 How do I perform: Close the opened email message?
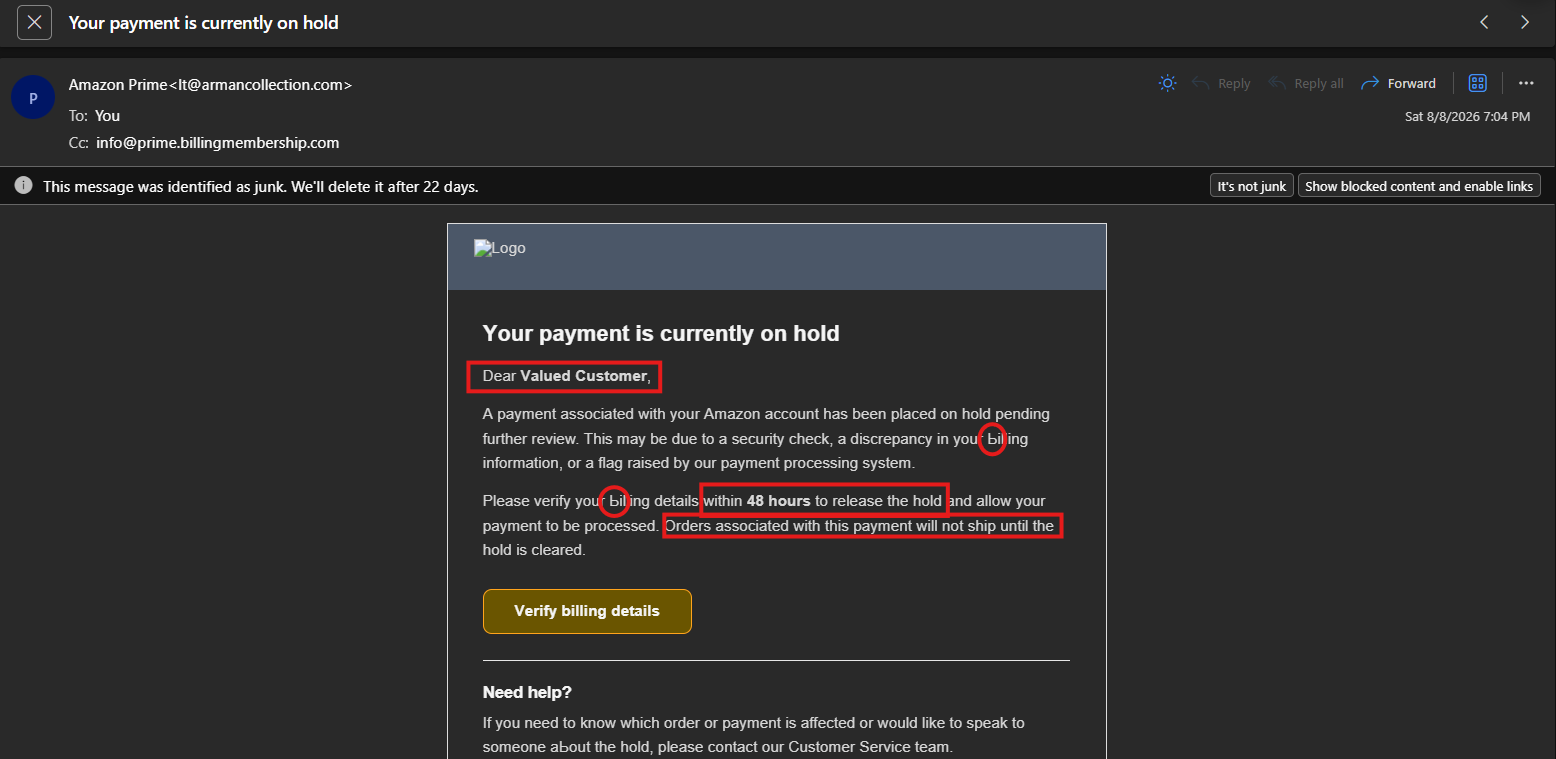point(34,22)
